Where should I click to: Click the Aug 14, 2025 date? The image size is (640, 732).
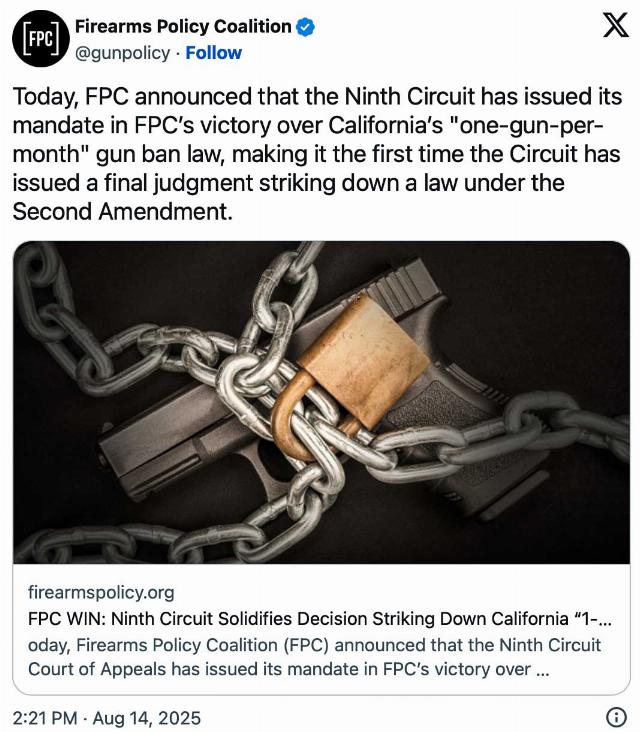pyautogui.click(x=147, y=718)
